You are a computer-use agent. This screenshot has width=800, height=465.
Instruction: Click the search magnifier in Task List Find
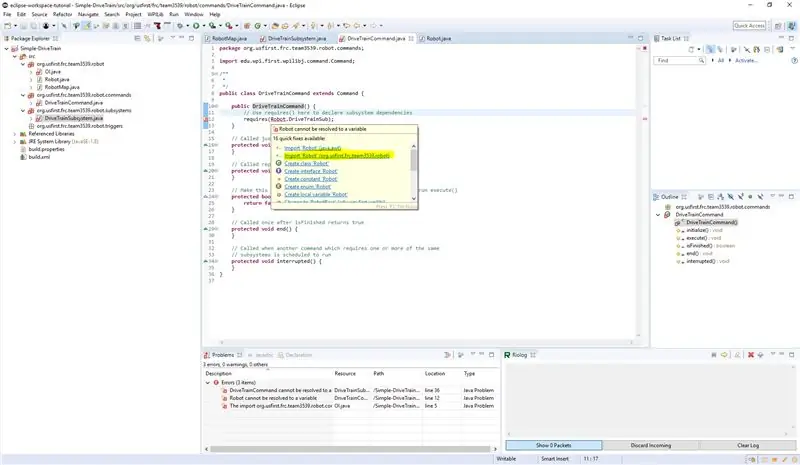(701, 60)
